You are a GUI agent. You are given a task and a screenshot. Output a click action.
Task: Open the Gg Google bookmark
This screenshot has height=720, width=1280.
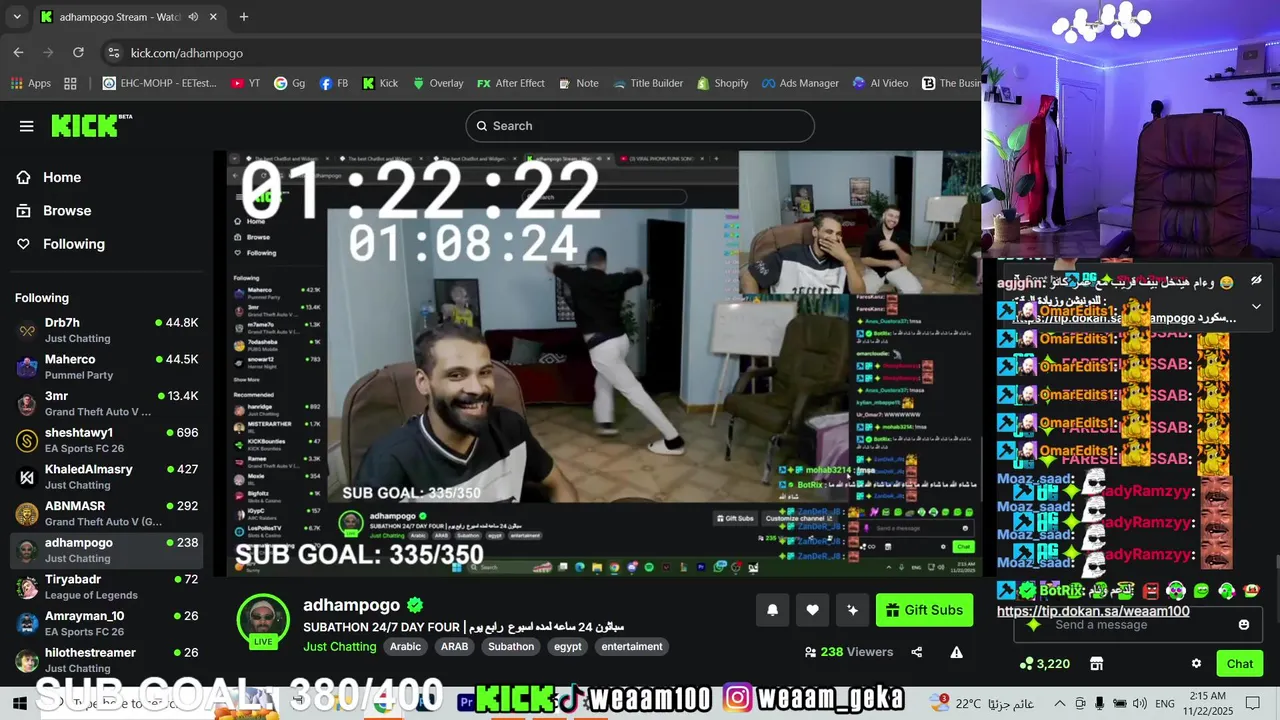[x=290, y=83]
